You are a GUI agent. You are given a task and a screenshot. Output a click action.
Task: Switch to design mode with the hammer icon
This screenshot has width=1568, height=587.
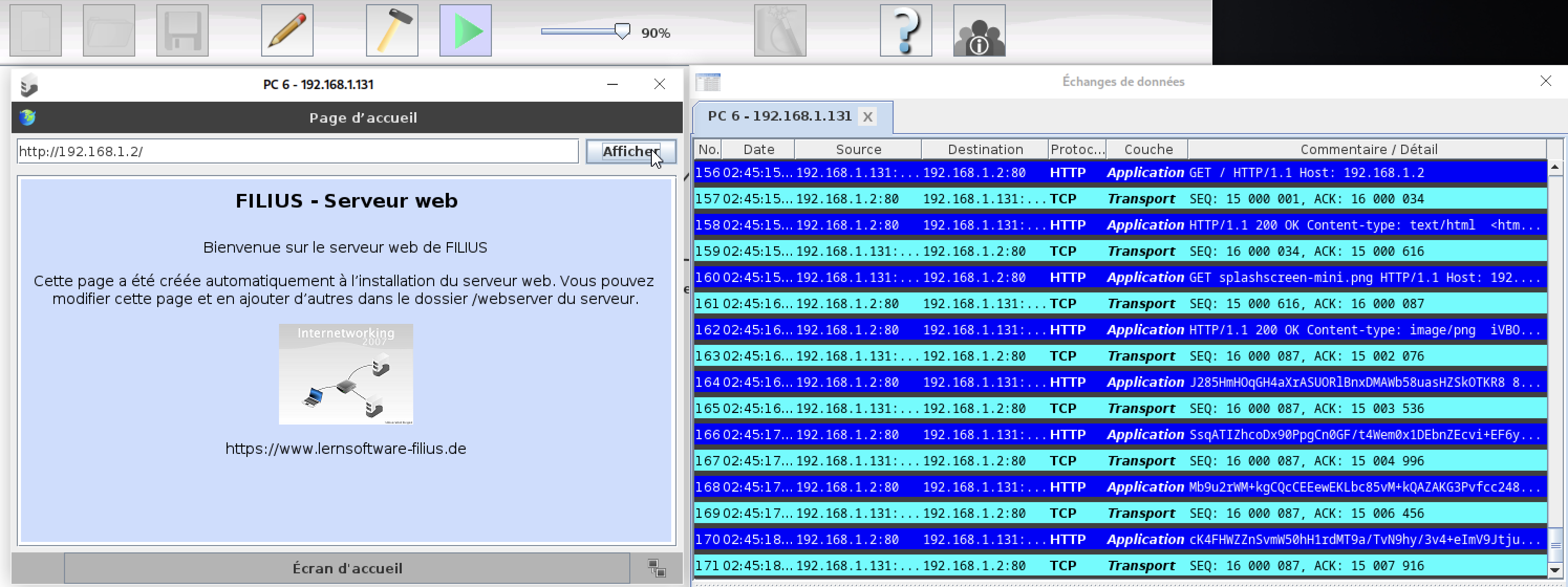click(x=391, y=30)
